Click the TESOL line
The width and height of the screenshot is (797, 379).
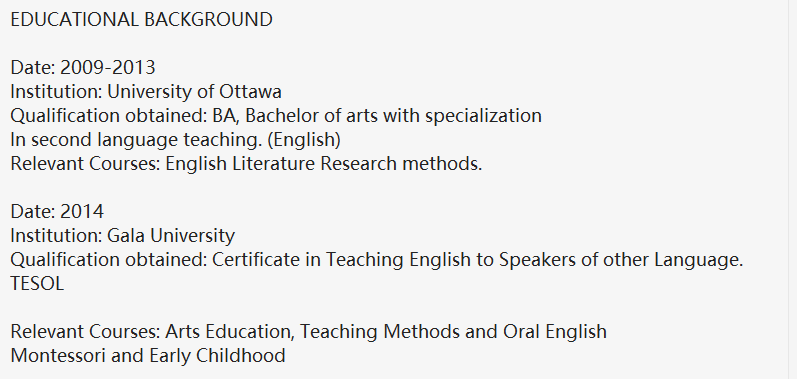(37, 284)
